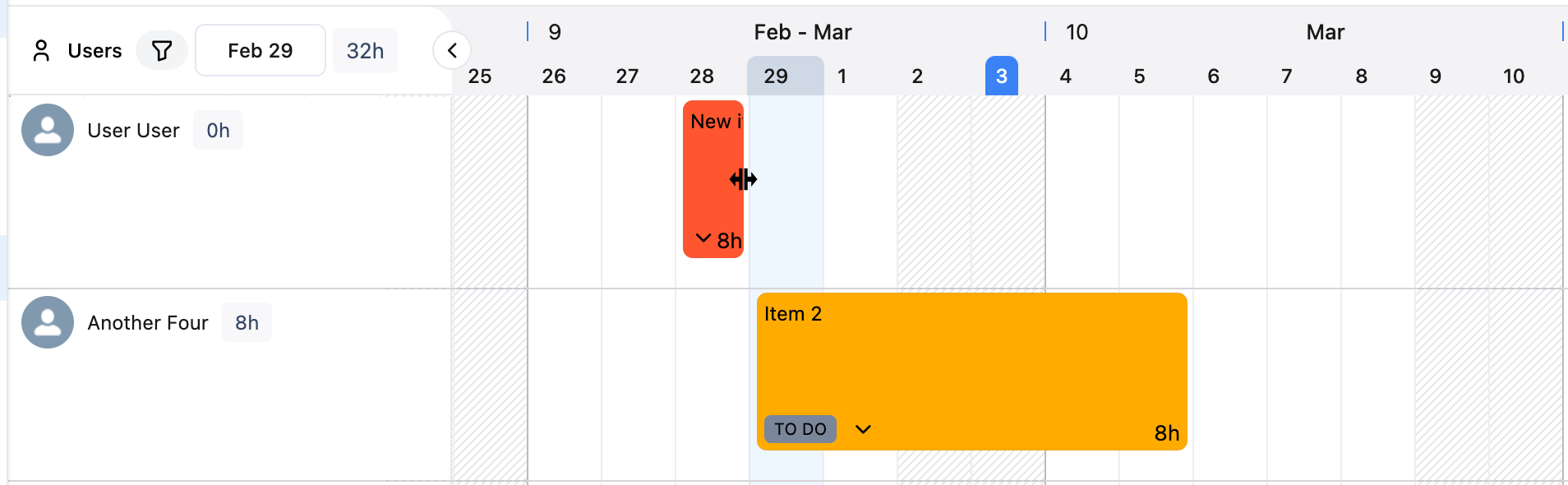
Task: Collapse the sidebar with left chevron
Action: coord(452,51)
